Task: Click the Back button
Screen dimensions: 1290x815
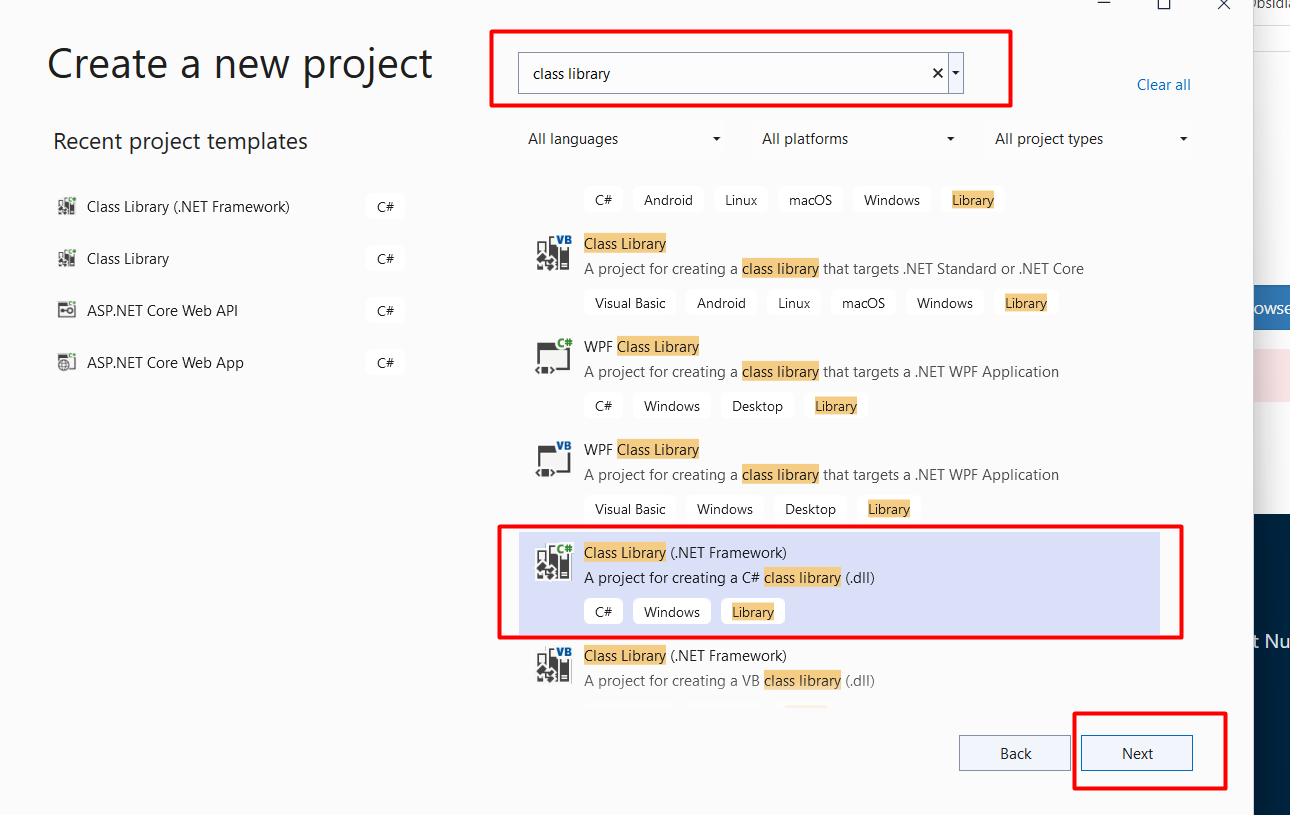Action: click(1015, 754)
